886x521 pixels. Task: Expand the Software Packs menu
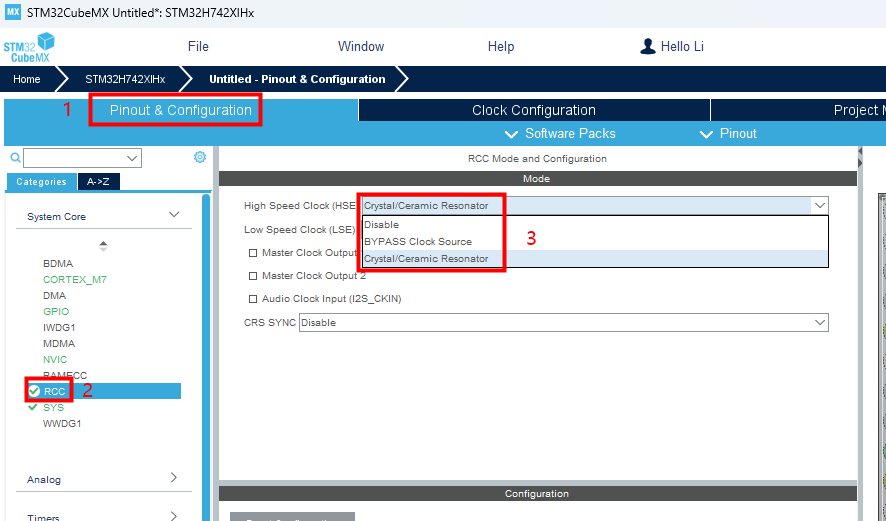[560, 133]
